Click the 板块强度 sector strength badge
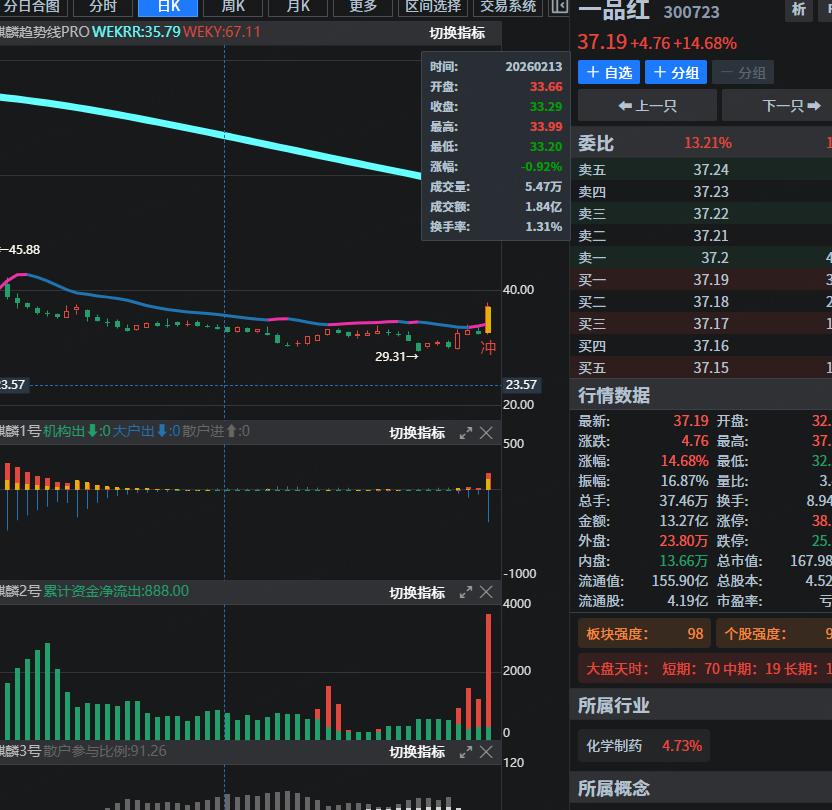Screen dimensions: 832x810 point(644,633)
